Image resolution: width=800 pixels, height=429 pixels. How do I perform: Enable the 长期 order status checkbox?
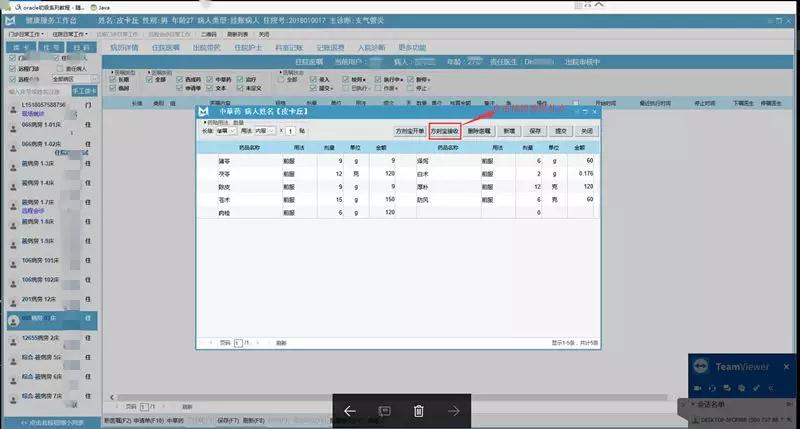[x=112, y=79]
